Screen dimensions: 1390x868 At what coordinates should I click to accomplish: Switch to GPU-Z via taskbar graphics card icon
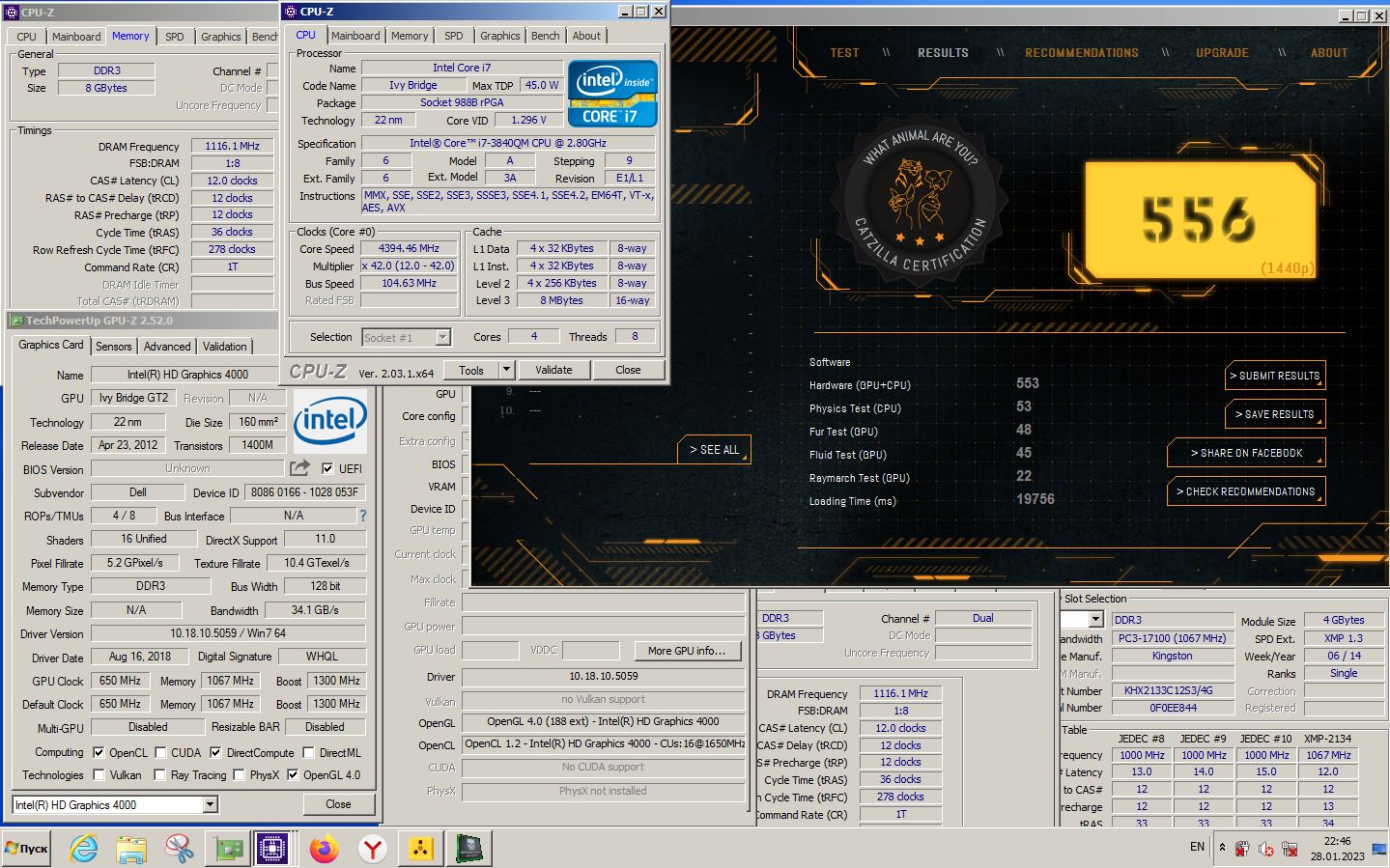click(x=229, y=849)
